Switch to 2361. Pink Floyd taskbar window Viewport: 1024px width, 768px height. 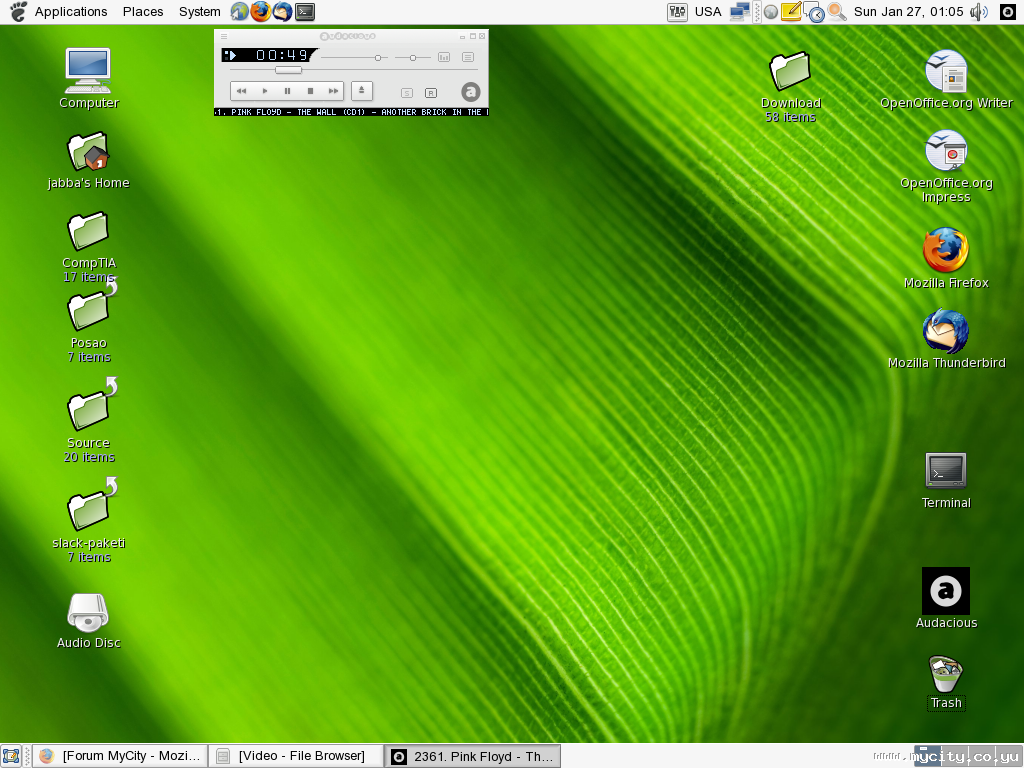472,756
